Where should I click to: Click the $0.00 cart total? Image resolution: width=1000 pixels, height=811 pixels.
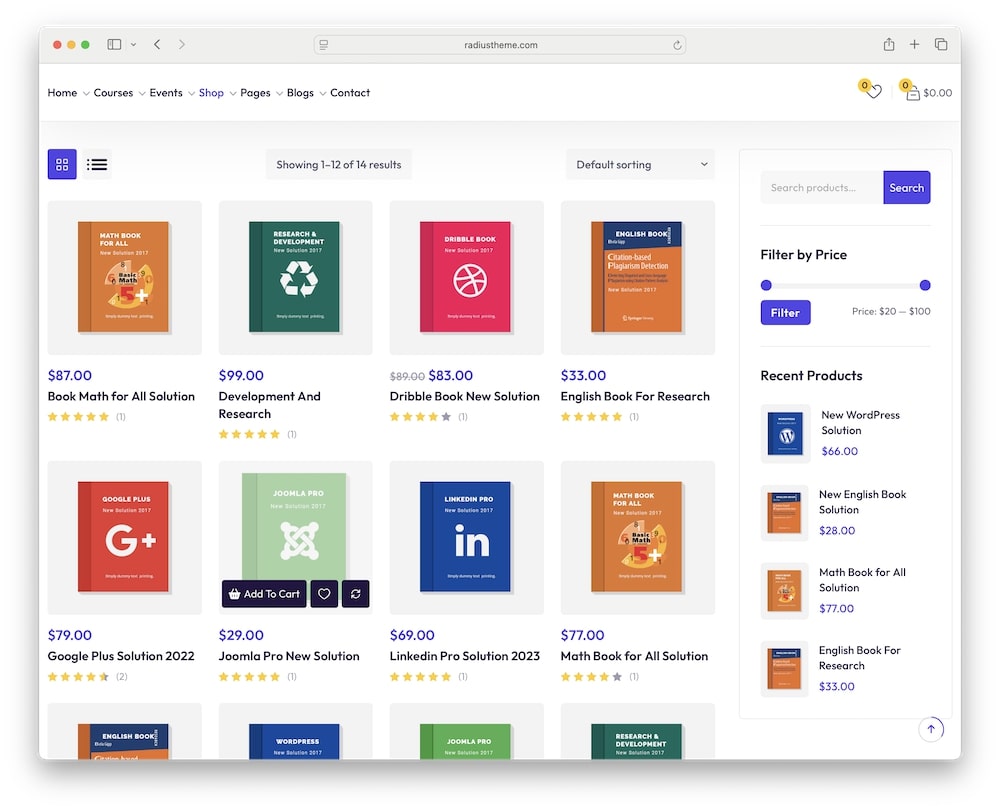pos(938,92)
